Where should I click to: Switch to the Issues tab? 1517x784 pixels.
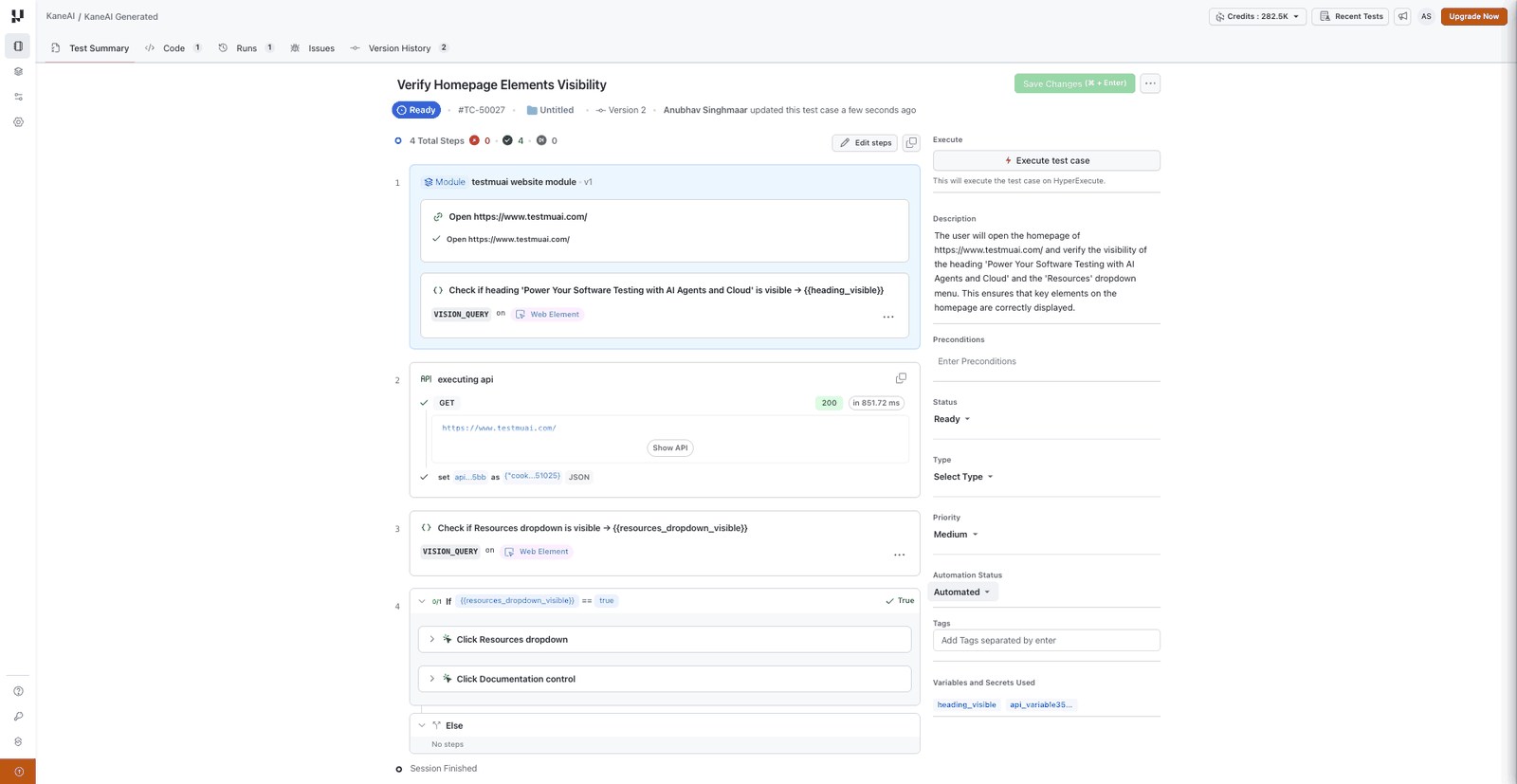point(313,48)
